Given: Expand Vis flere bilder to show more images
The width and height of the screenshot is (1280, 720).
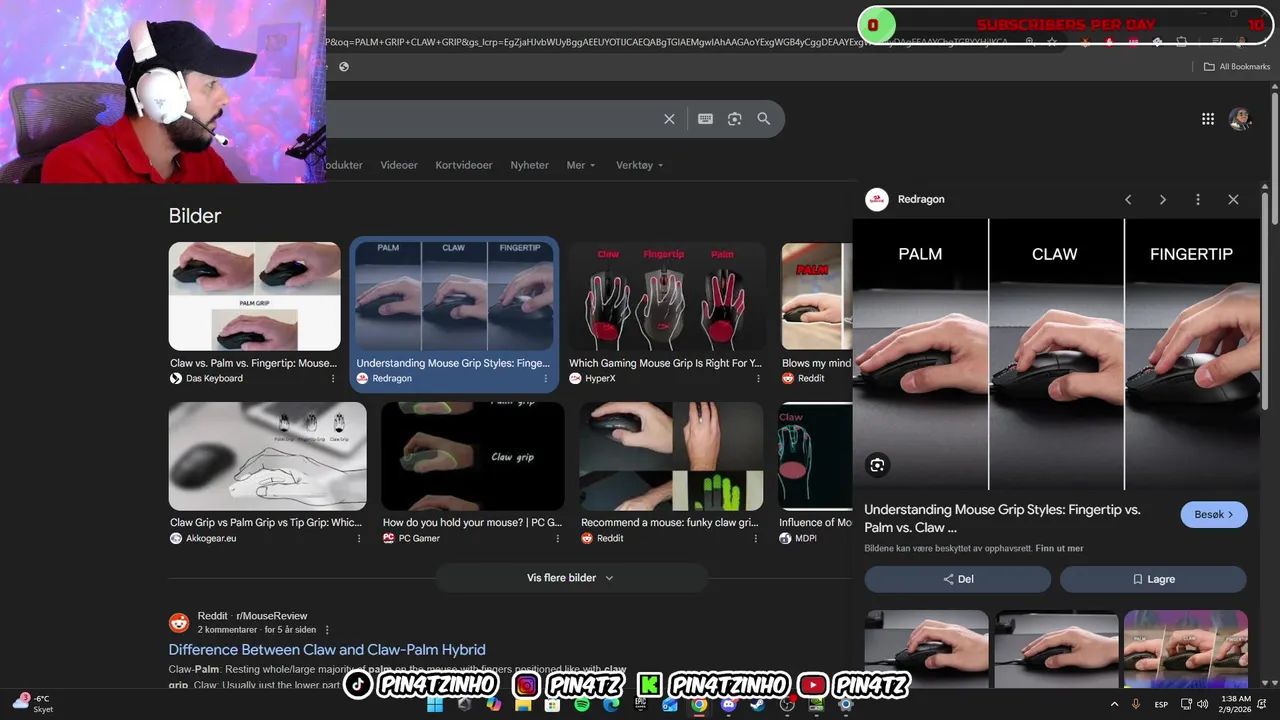Looking at the screenshot, I should (x=571, y=578).
